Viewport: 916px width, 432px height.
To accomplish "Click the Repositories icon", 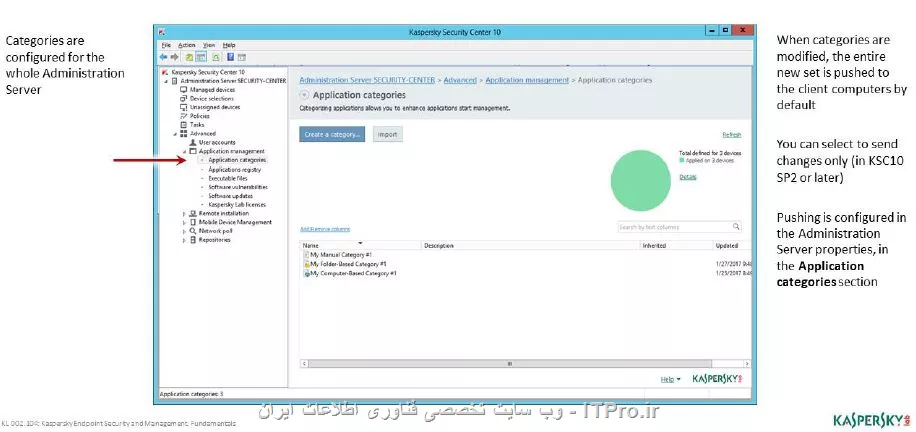I will (x=193, y=240).
